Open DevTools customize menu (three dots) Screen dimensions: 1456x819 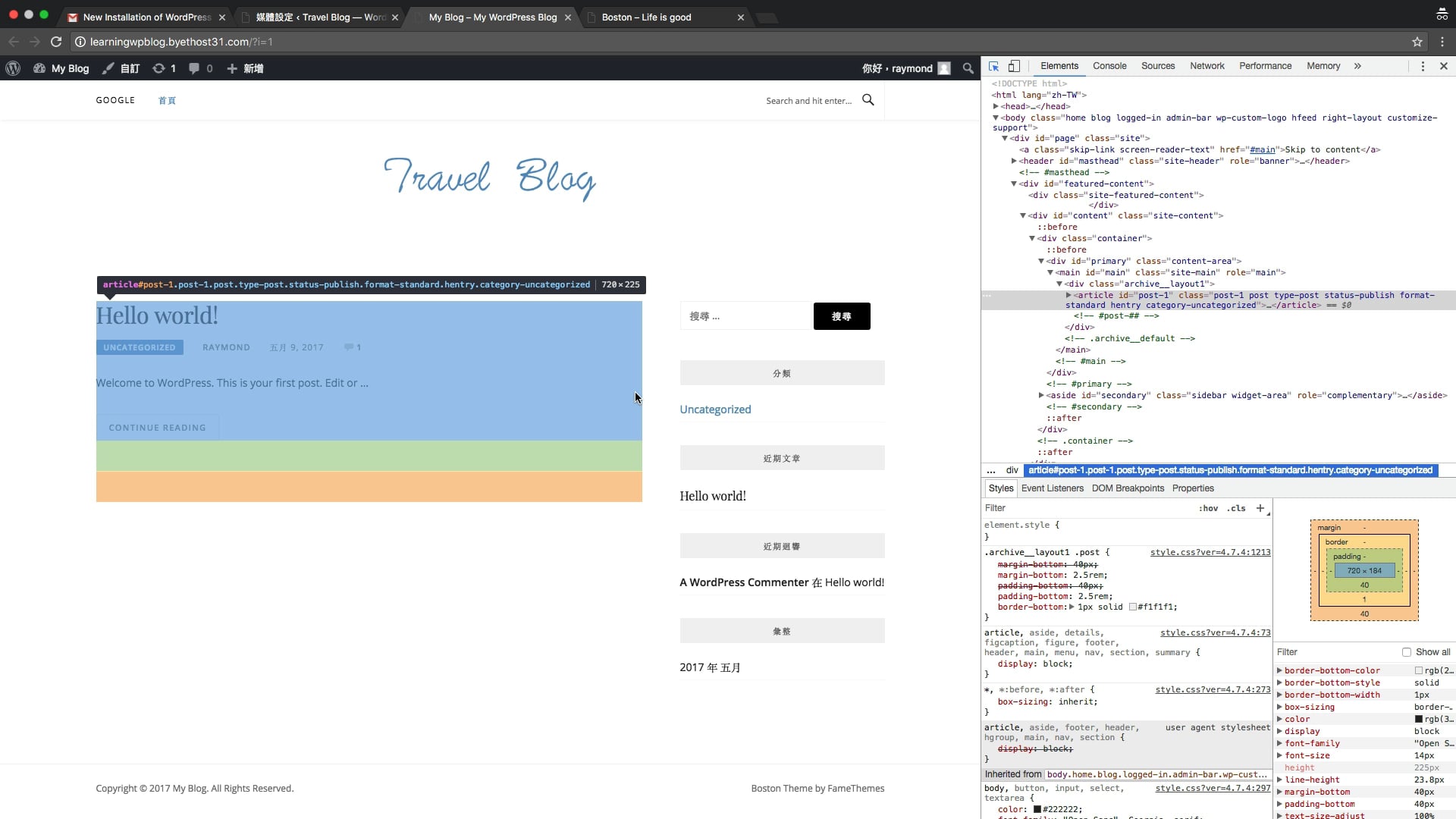[1423, 66]
